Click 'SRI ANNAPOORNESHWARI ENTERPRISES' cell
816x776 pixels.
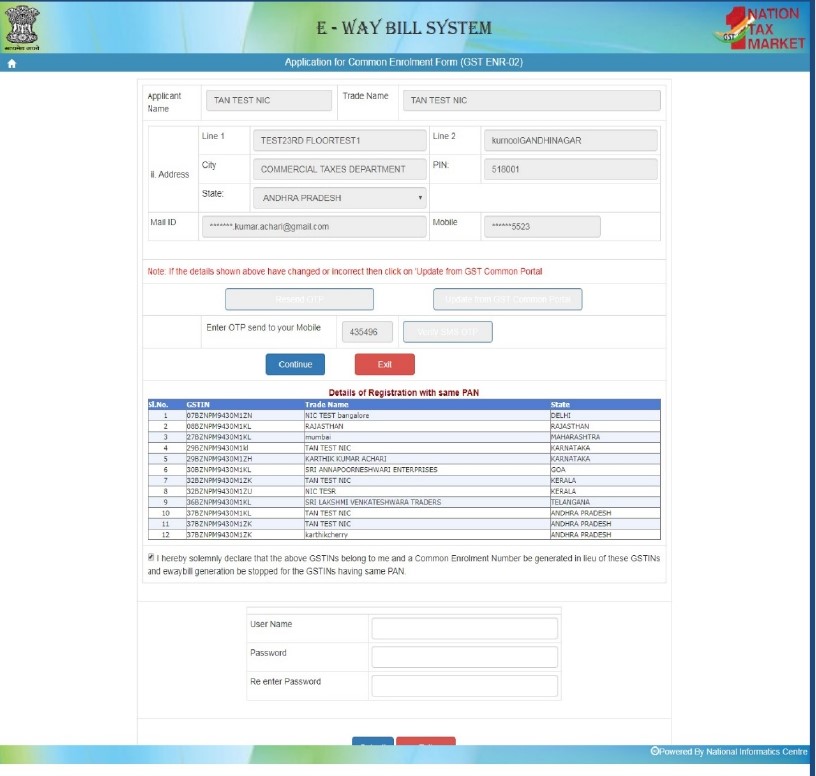click(371, 469)
